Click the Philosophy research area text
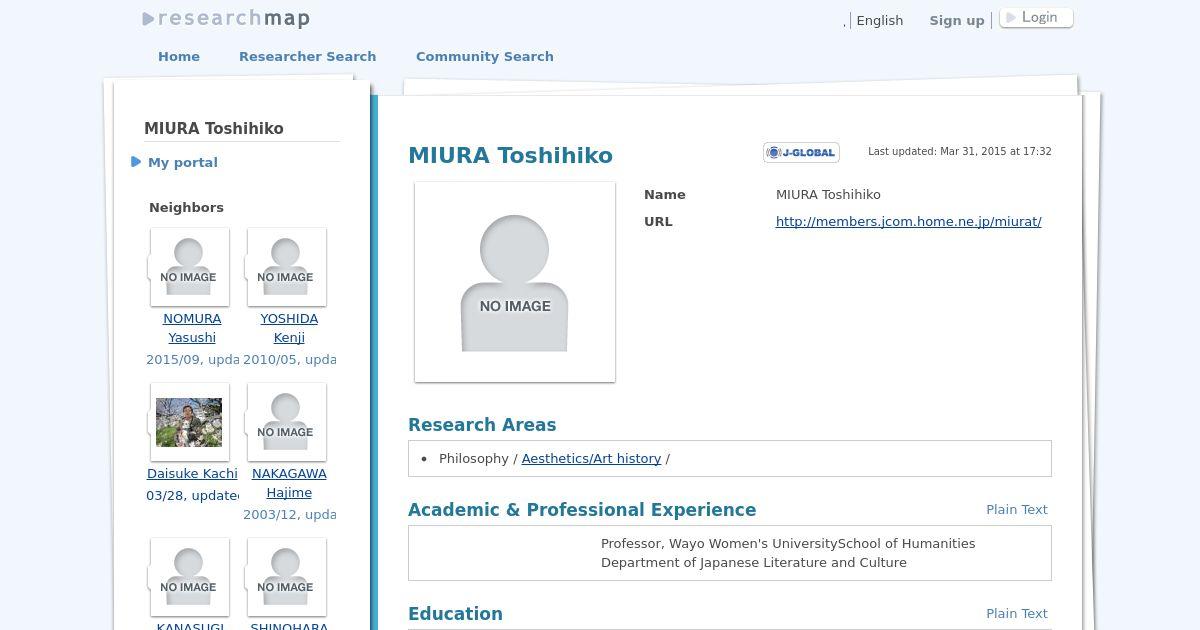Viewport: 1200px width, 630px height. 474,458
